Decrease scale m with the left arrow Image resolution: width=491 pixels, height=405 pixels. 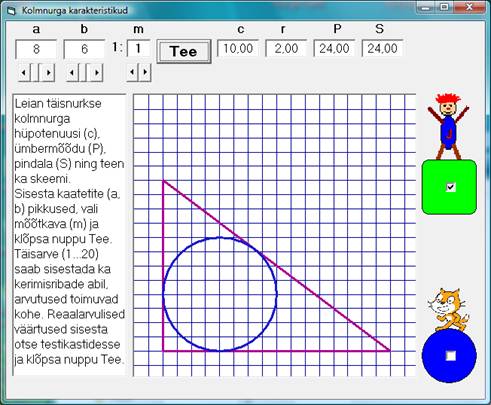click(x=133, y=72)
